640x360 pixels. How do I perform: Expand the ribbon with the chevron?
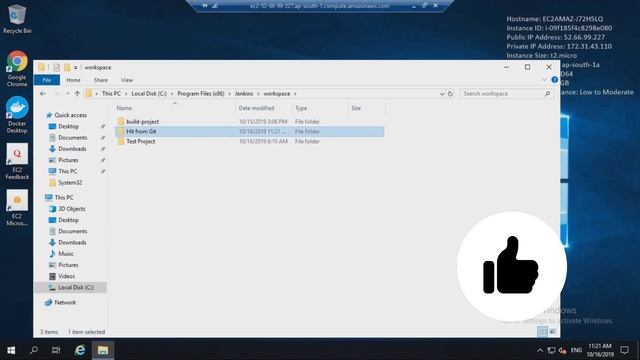544,80
